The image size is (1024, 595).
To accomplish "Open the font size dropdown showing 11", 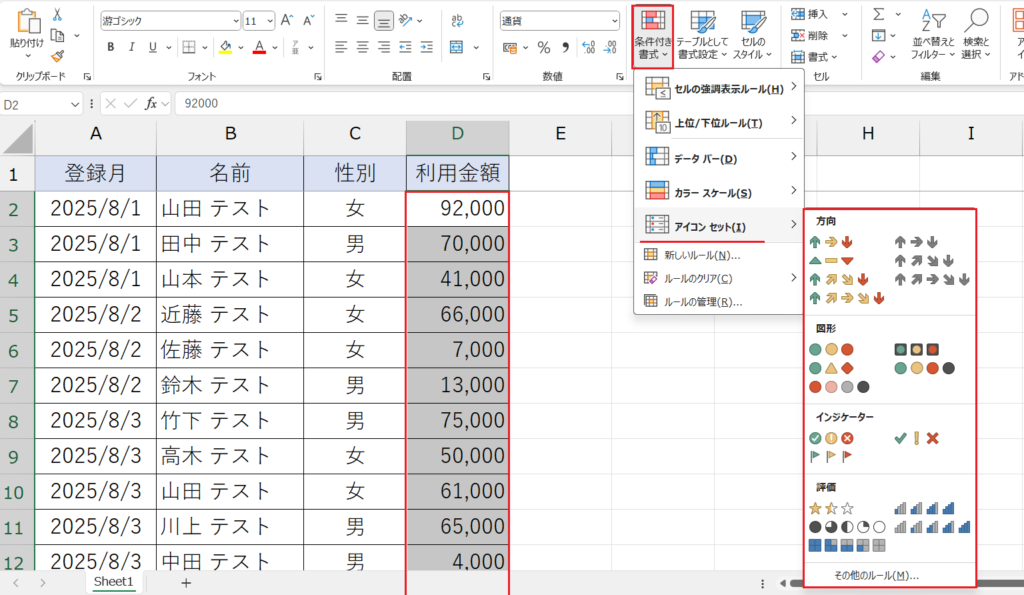I will pos(270,21).
